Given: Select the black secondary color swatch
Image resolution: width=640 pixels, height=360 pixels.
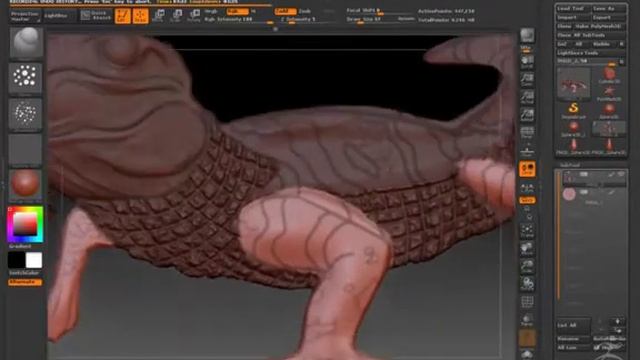Looking at the screenshot, I should [x=16, y=260].
